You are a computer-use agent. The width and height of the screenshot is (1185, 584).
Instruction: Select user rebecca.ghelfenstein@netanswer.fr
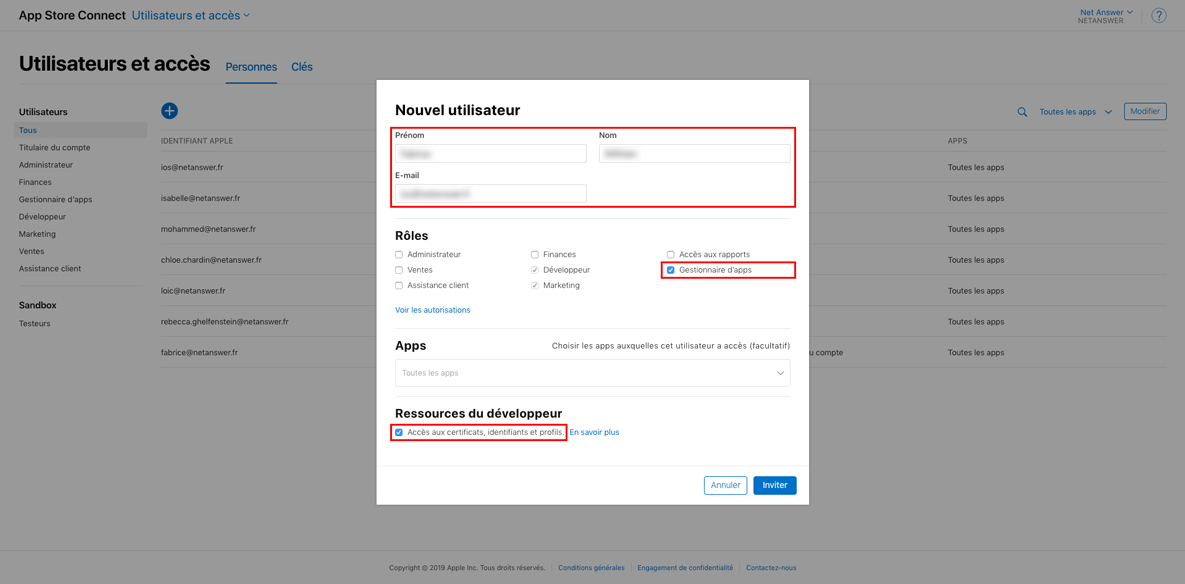224,321
